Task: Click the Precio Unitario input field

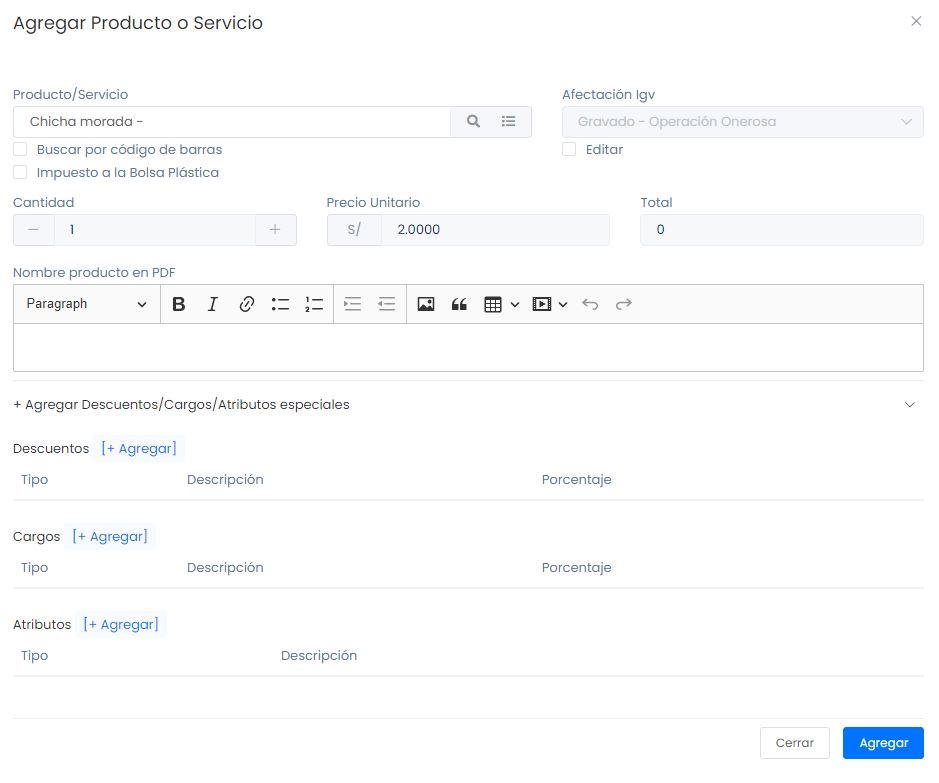Action: pos(495,230)
